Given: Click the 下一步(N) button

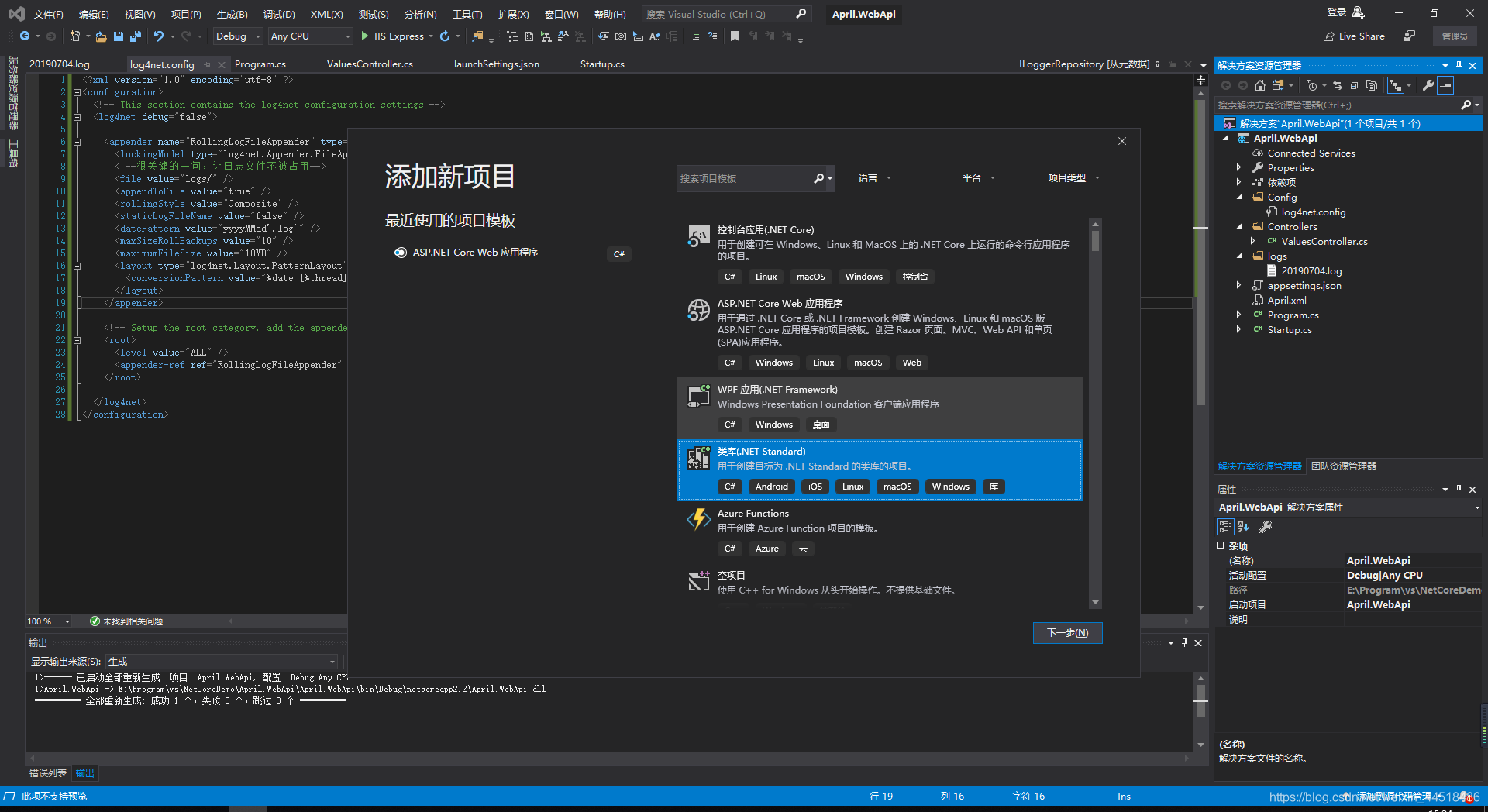Looking at the screenshot, I should click(1067, 633).
